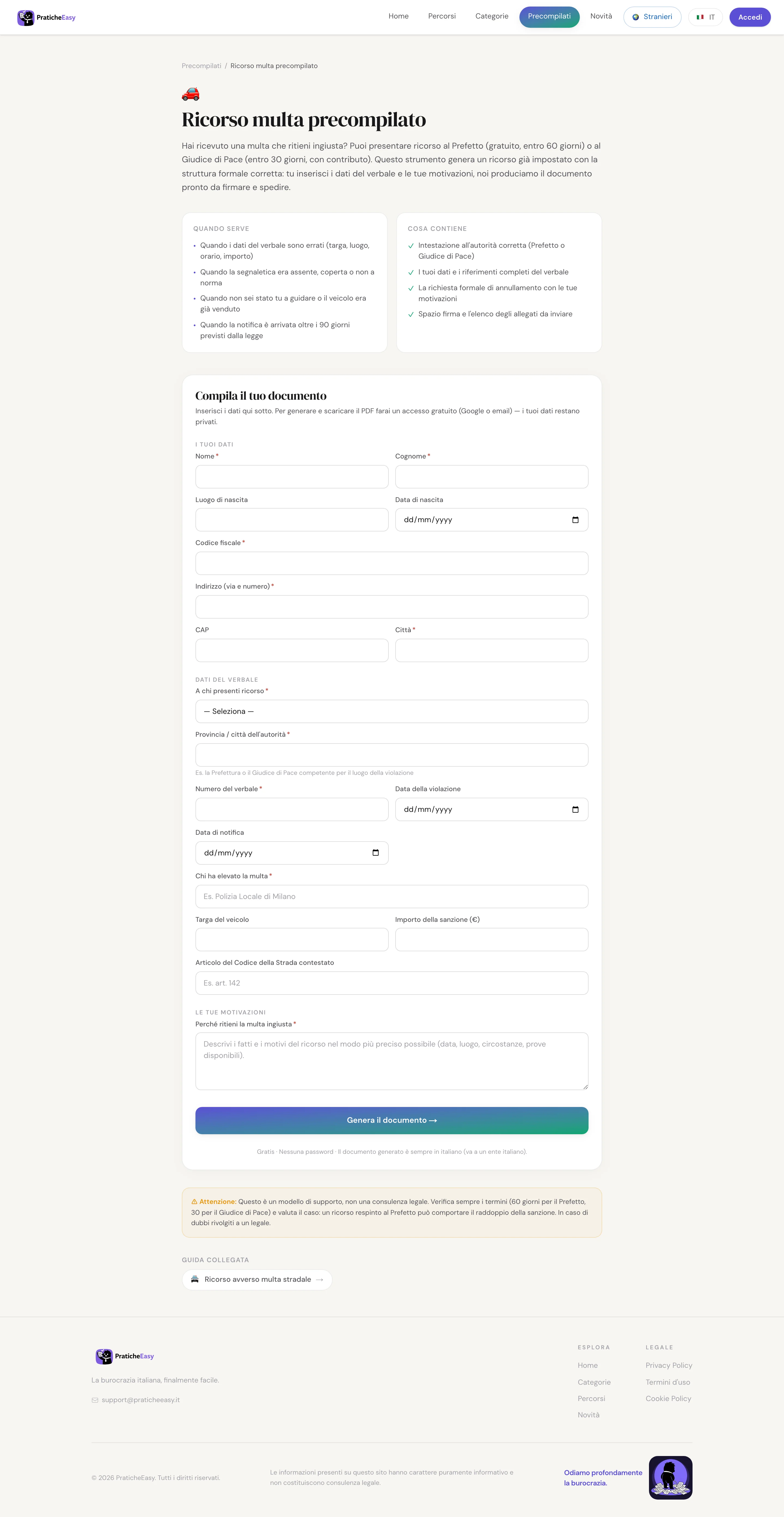
Task: Click the Nome input field
Action: 292,477
